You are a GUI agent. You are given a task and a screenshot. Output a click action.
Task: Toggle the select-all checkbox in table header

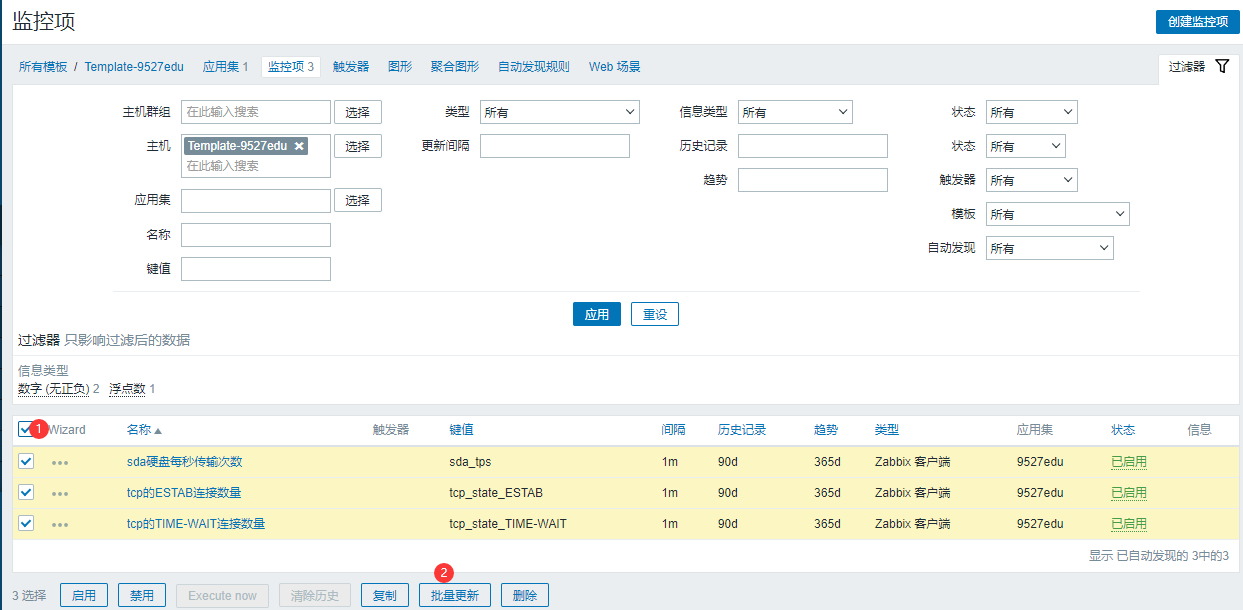click(26, 429)
